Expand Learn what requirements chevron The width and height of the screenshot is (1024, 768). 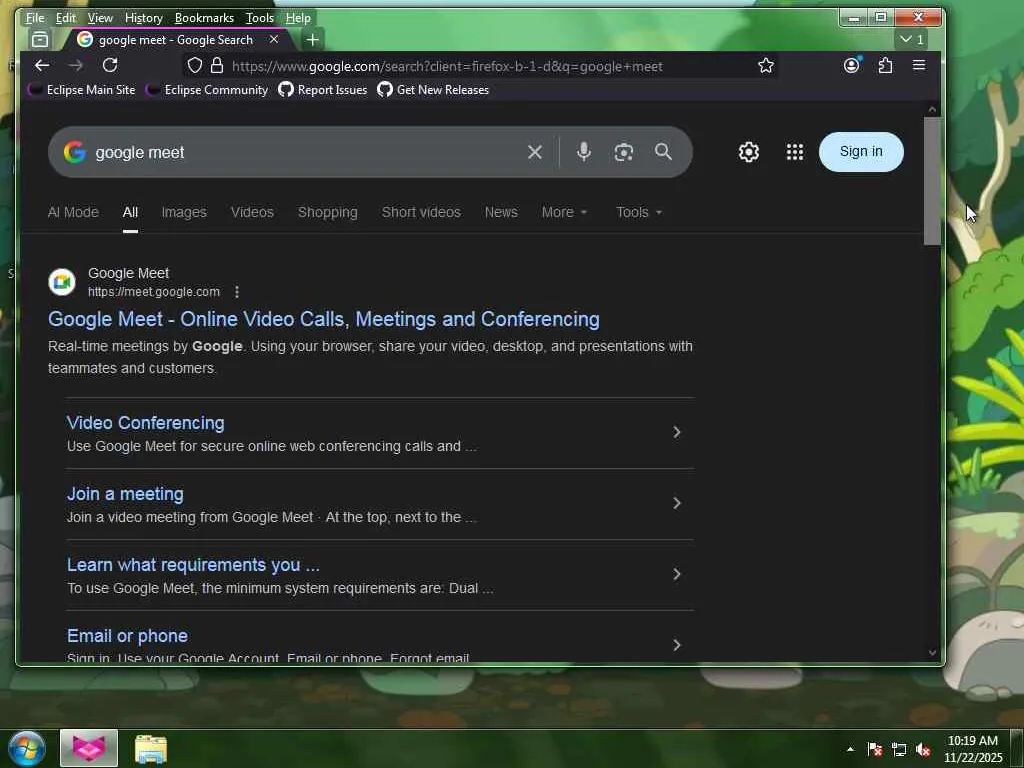677,574
